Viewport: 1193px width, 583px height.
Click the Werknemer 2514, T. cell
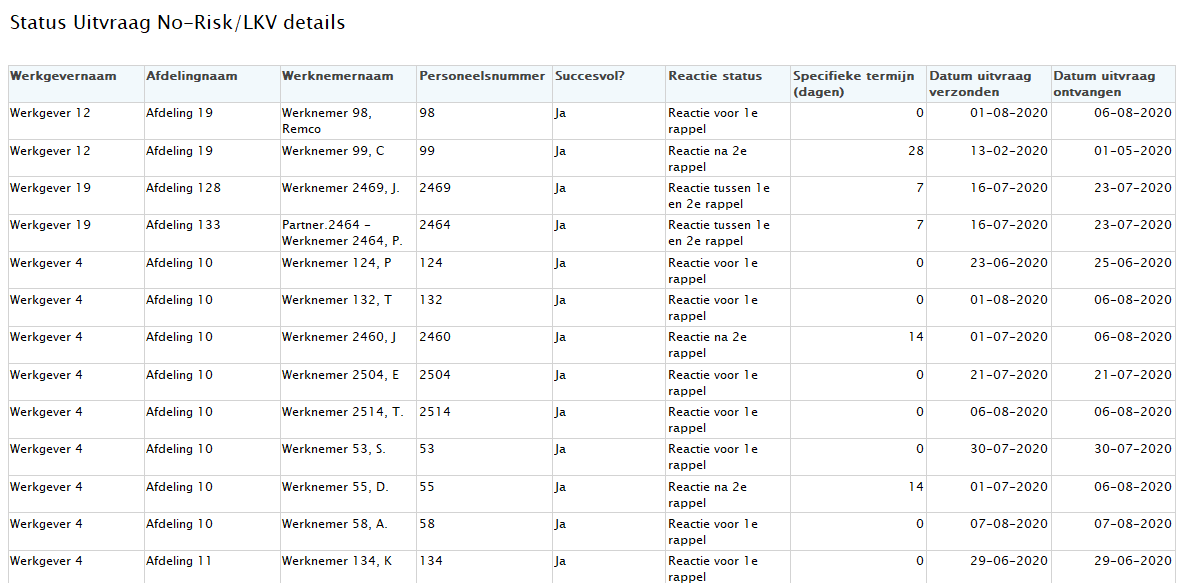[x=342, y=412]
